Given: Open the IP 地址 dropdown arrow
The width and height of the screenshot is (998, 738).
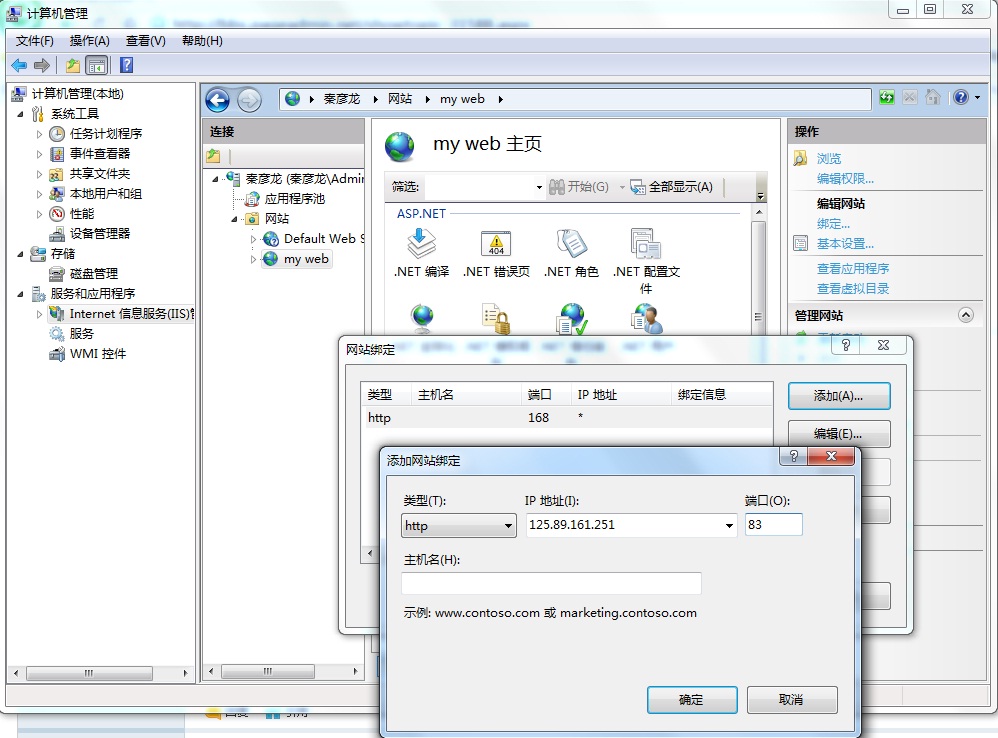Looking at the screenshot, I should point(730,526).
